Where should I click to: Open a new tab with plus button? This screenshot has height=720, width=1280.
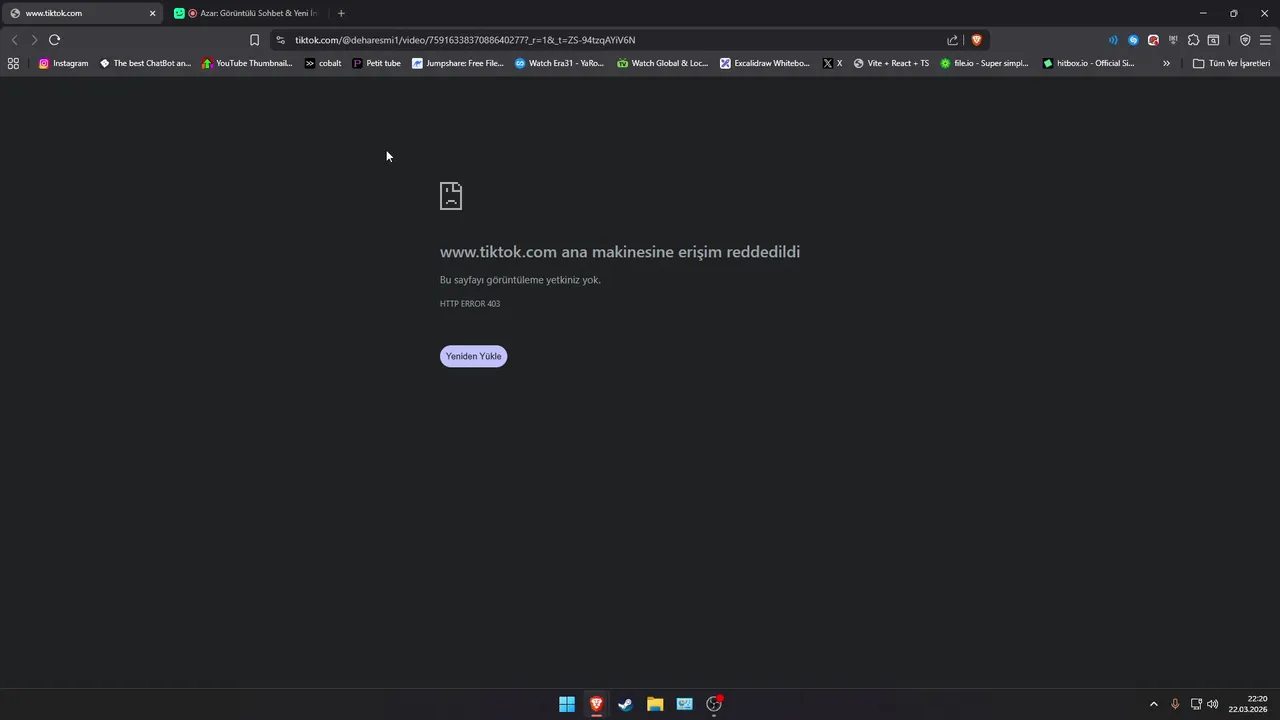pyautogui.click(x=341, y=13)
